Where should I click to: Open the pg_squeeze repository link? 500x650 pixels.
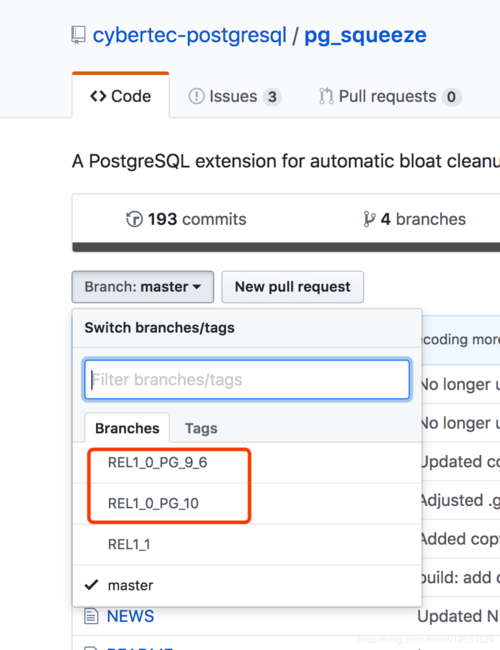click(365, 35)
